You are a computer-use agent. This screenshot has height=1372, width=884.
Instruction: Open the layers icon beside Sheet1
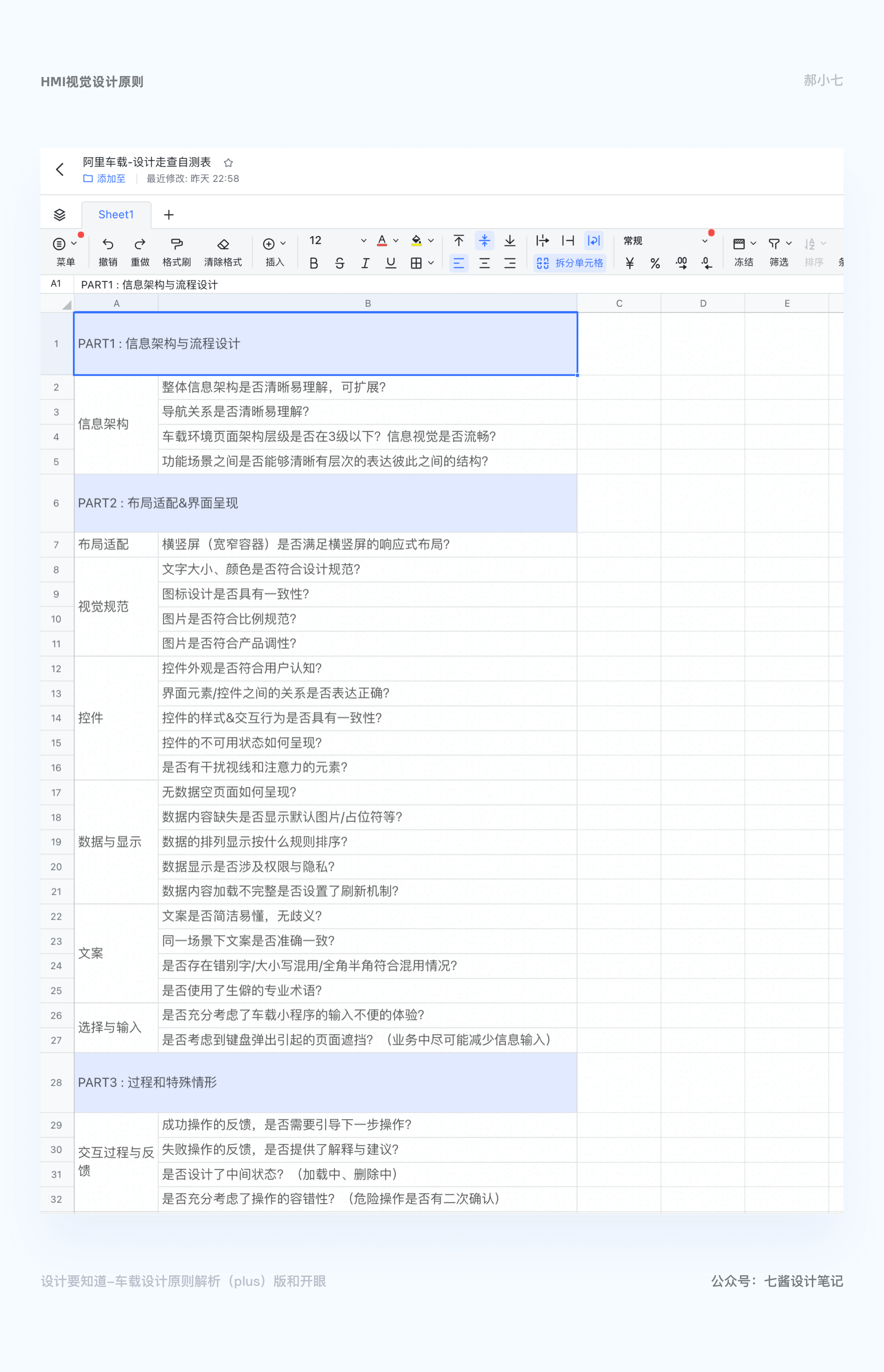[60, 215]
